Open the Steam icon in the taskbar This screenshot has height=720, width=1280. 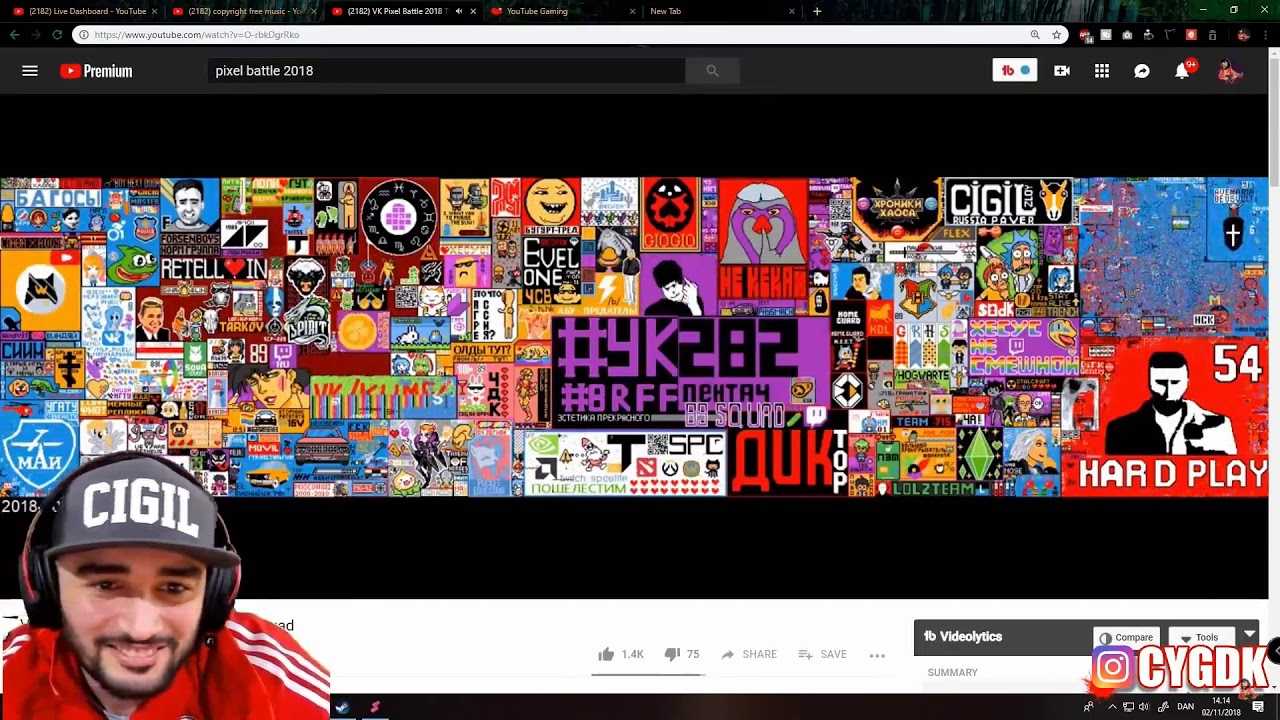coord(342,707)
